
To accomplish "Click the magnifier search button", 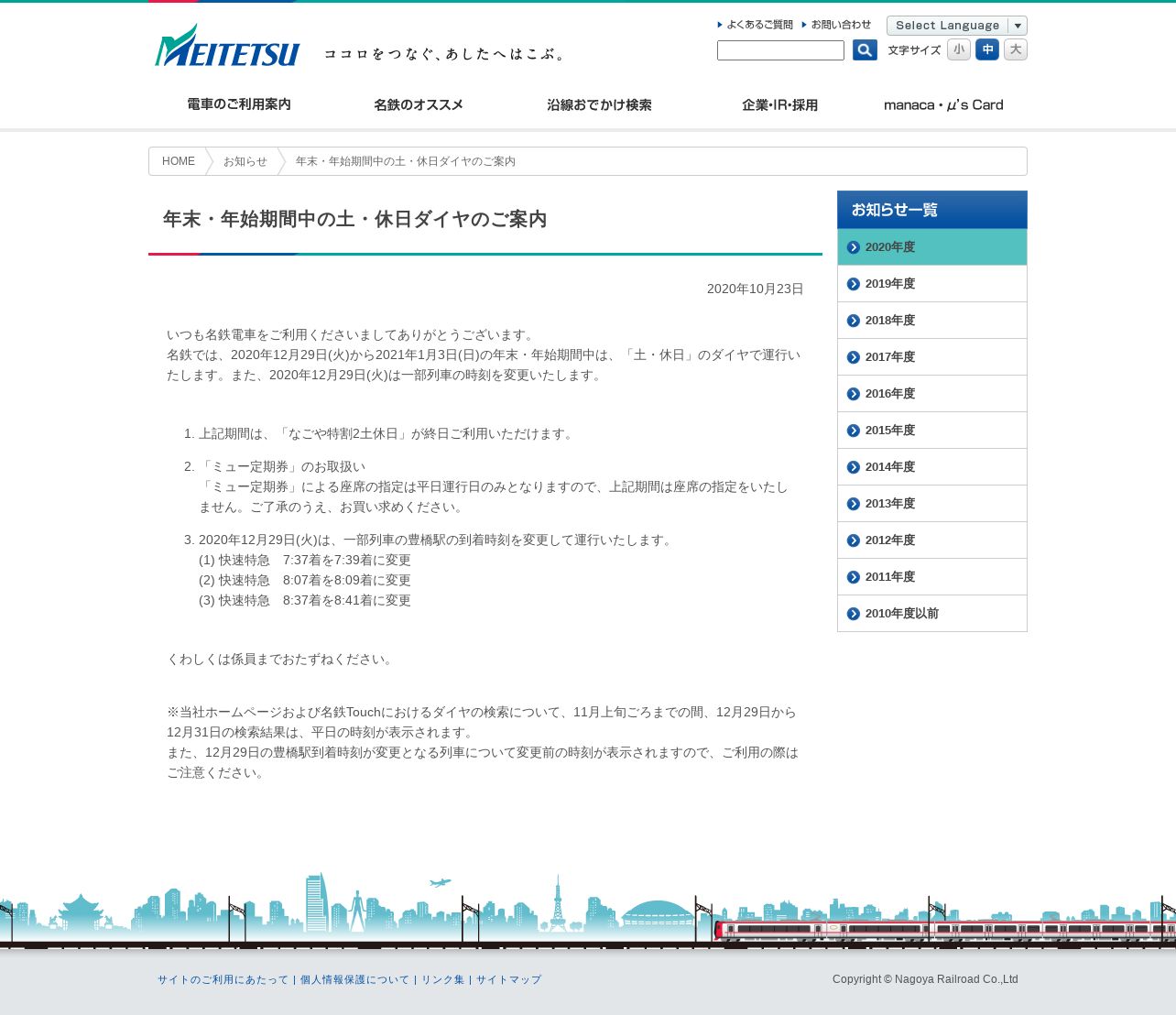I will point(865,50).
